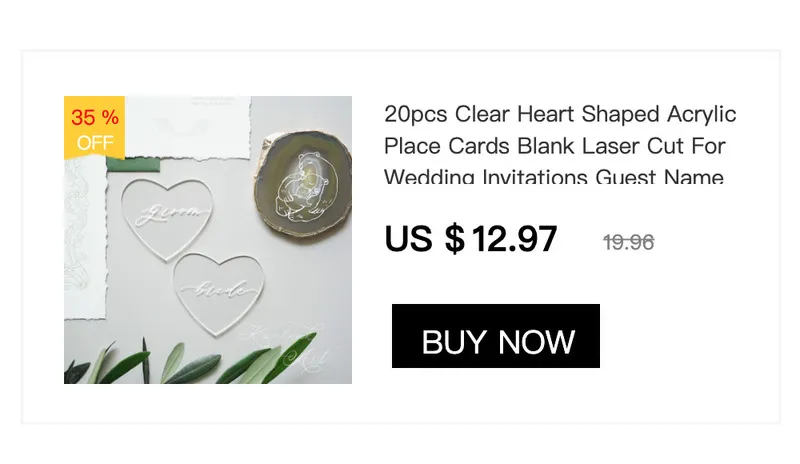The width and height of the screenshot is (800, 464).
Task: Click the title line starting Place Cards Blank
Action: (x=555, y=146)
